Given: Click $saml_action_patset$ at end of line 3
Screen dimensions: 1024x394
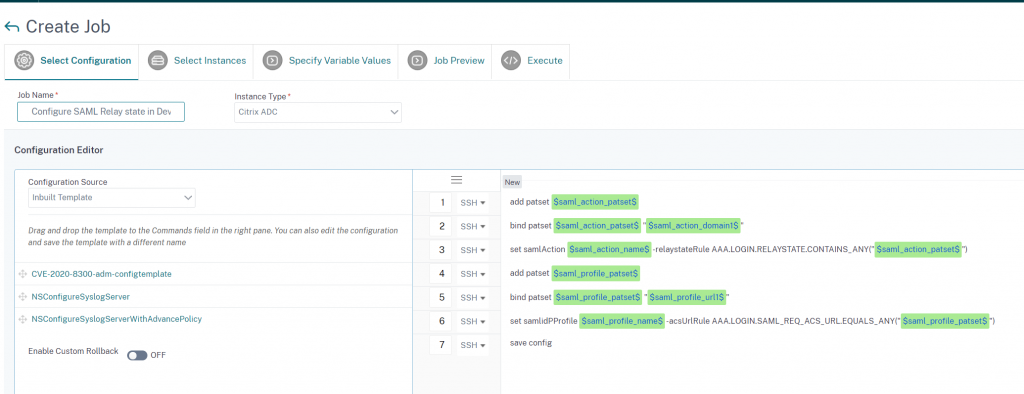Looking at the screenshot, I should coord(918,250).
